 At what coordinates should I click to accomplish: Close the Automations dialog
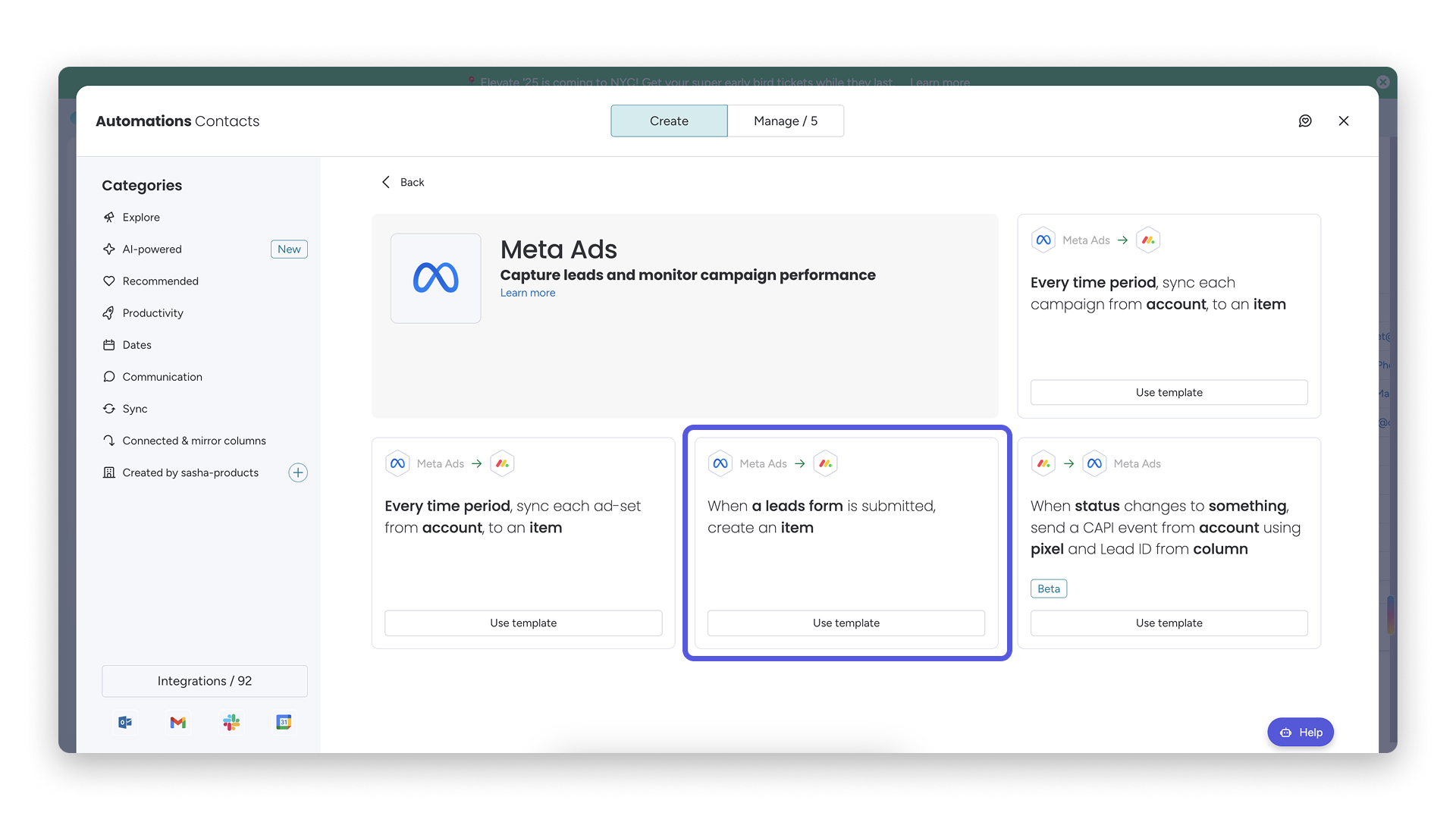(1344, 121)
